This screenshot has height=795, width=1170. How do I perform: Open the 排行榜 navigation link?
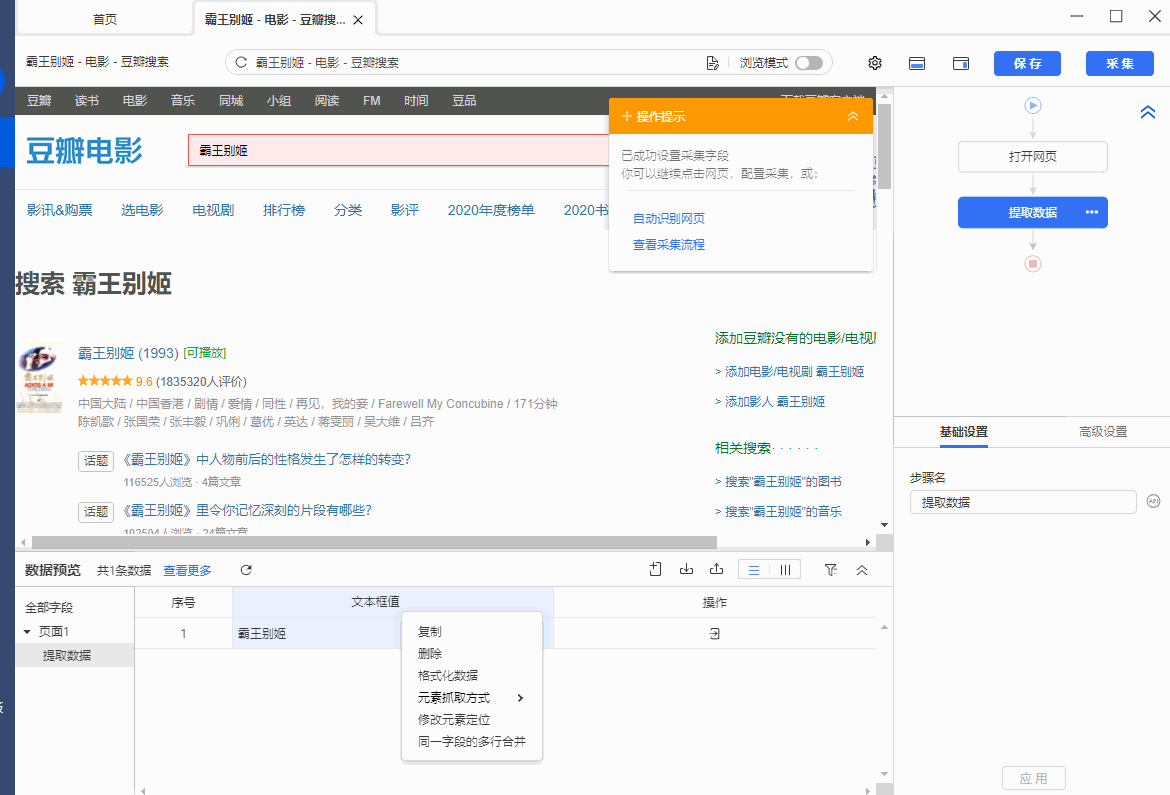click(284, 211)
